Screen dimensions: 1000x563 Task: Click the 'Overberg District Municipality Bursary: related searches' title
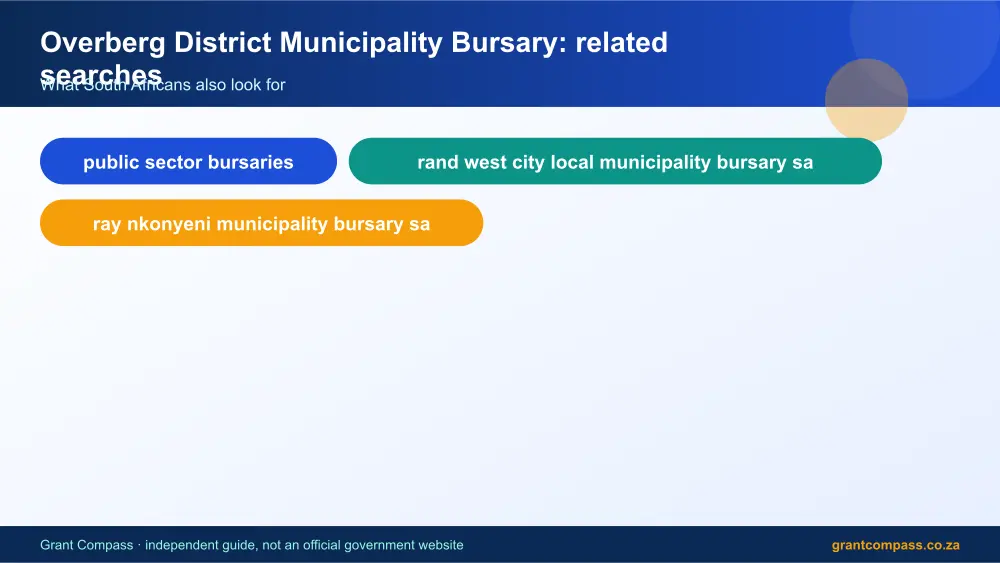(354, 58)
